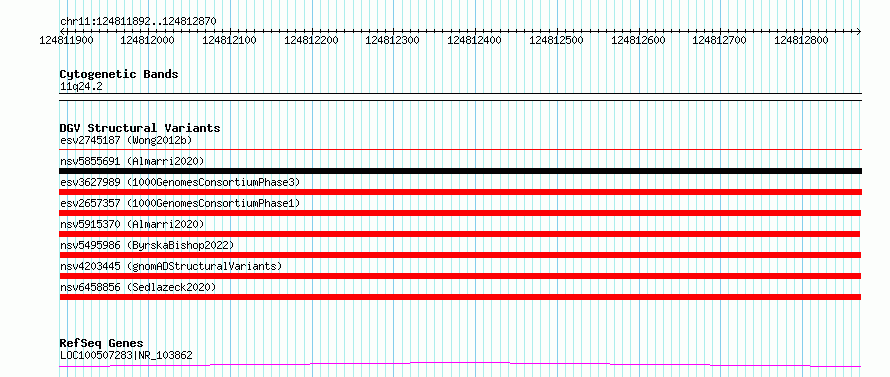Click the red nsv4203445 variant bar

tap(460, 276)
